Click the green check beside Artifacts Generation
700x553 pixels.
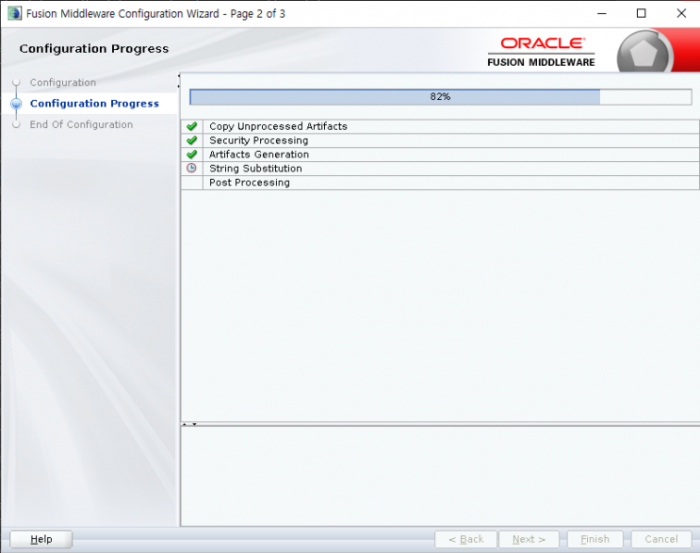pyautogui.click(x=192, y=154)
